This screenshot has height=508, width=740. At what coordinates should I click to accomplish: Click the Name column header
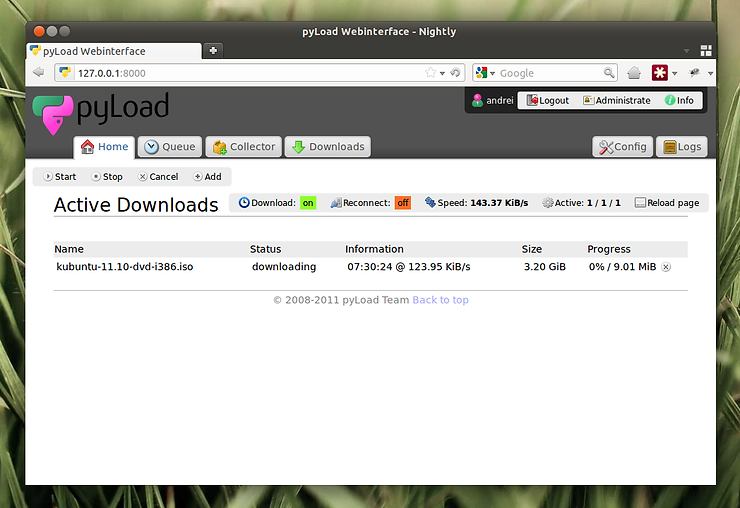69,249
